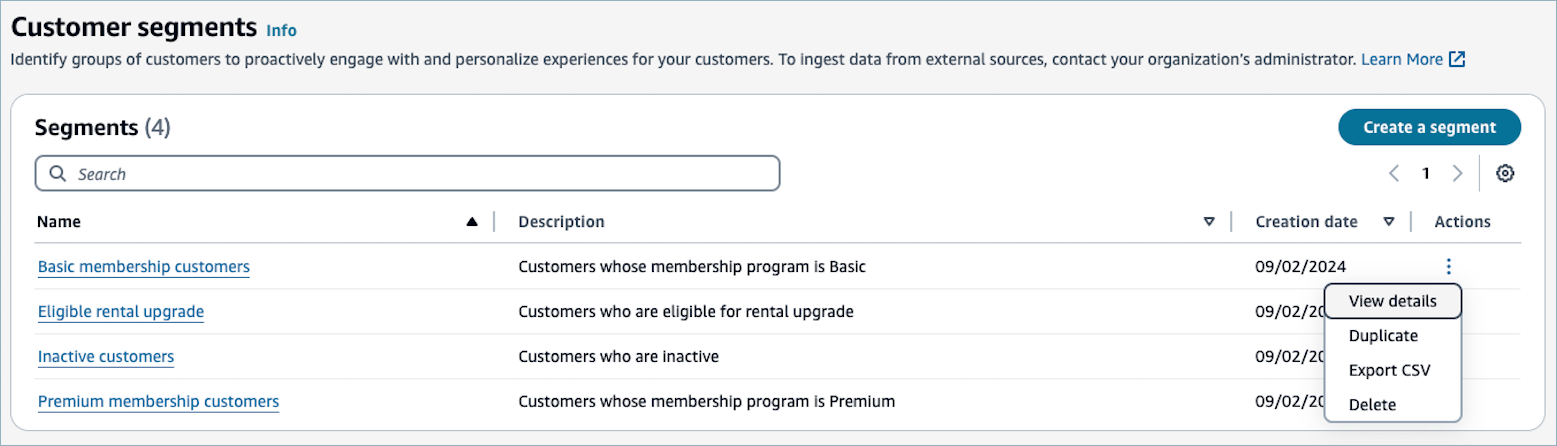Open the Info link beside title
Viewport: 1557px width, 446px height.
[281, 30]
